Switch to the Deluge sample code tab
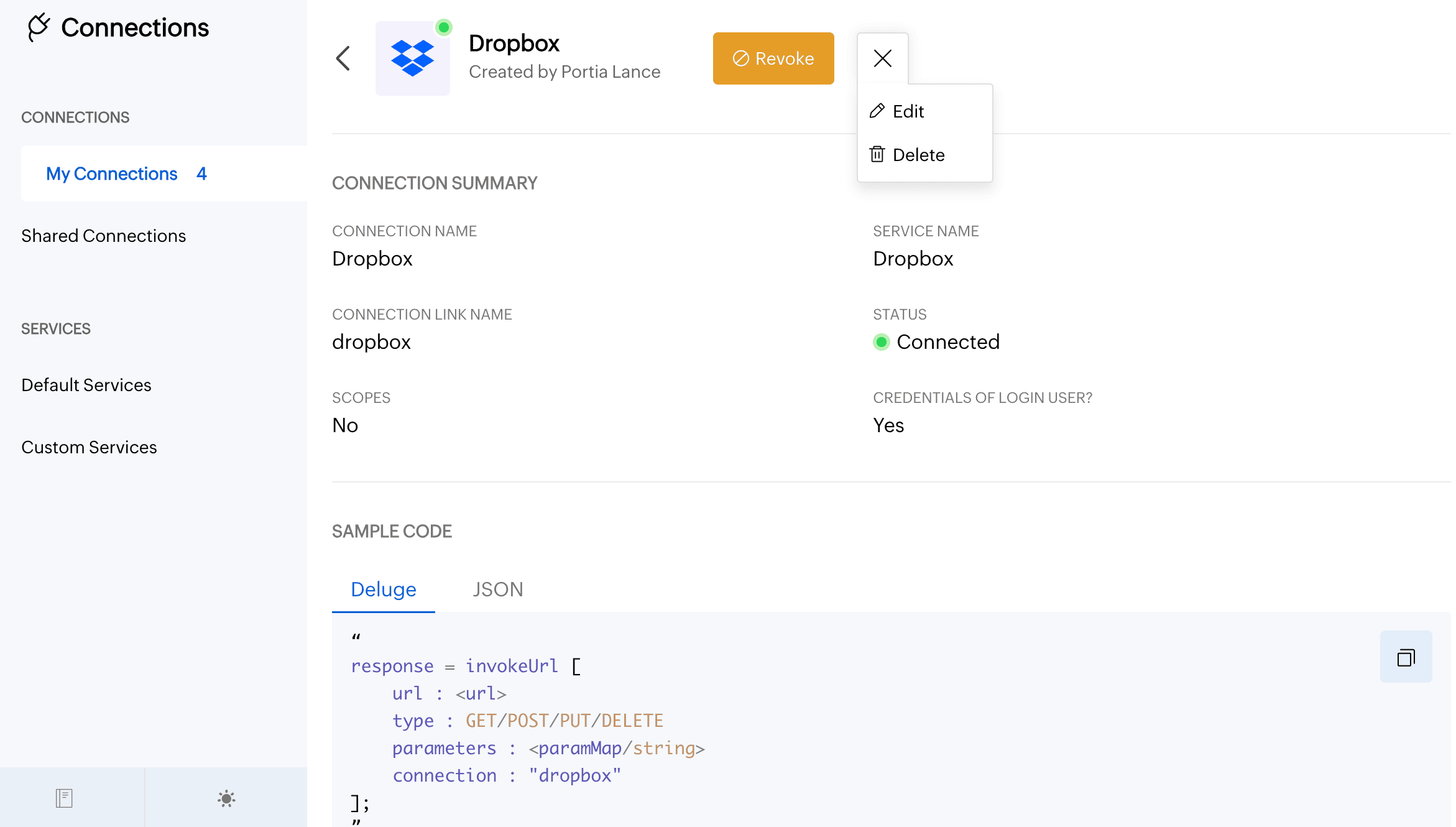 point(384,589)
